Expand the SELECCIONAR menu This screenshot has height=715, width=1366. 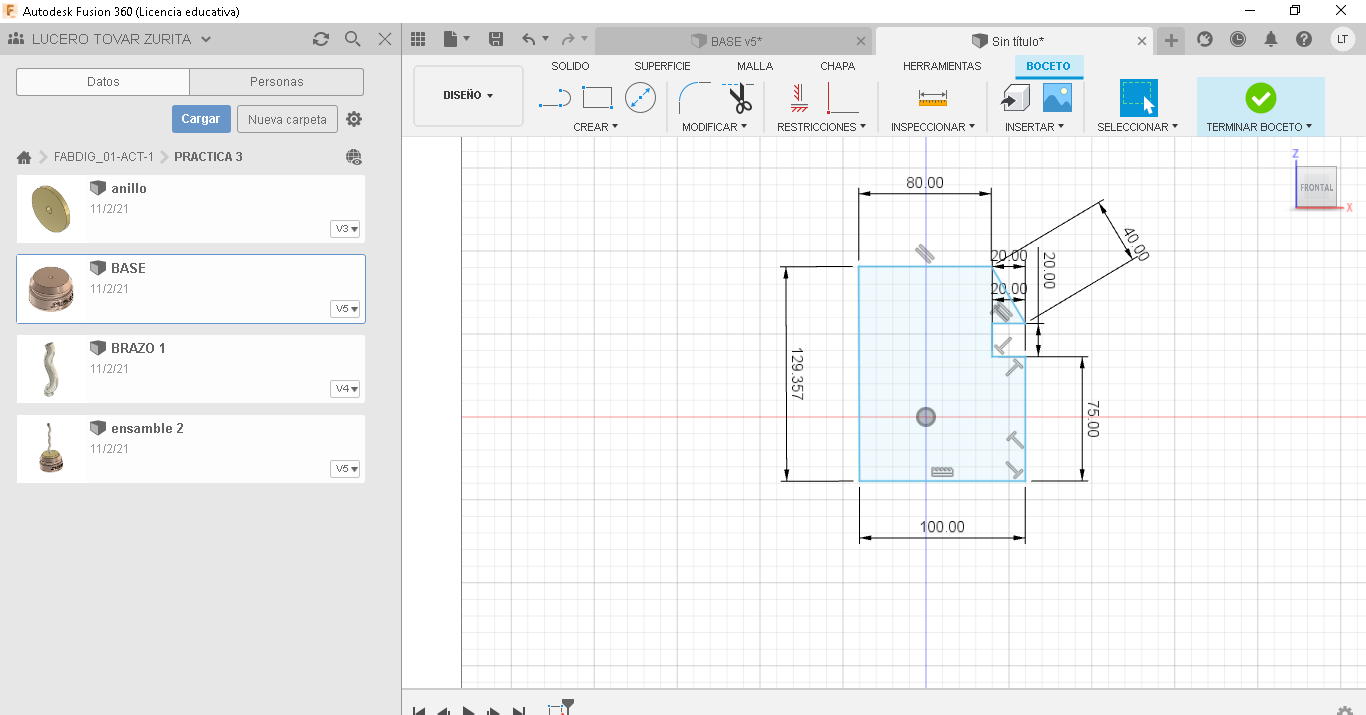point(1137,127)
